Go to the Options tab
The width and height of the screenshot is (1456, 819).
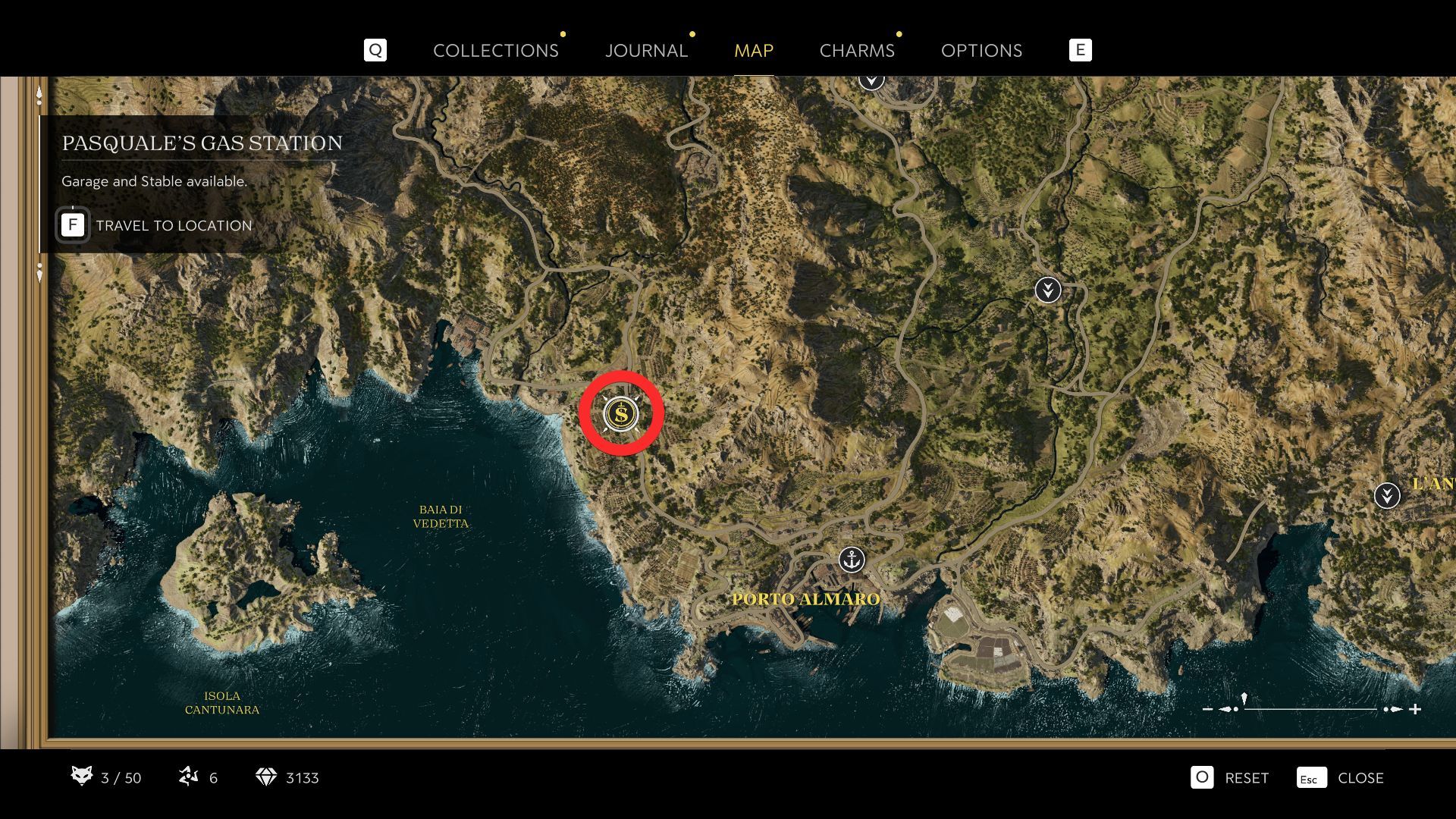coord(981,51)
